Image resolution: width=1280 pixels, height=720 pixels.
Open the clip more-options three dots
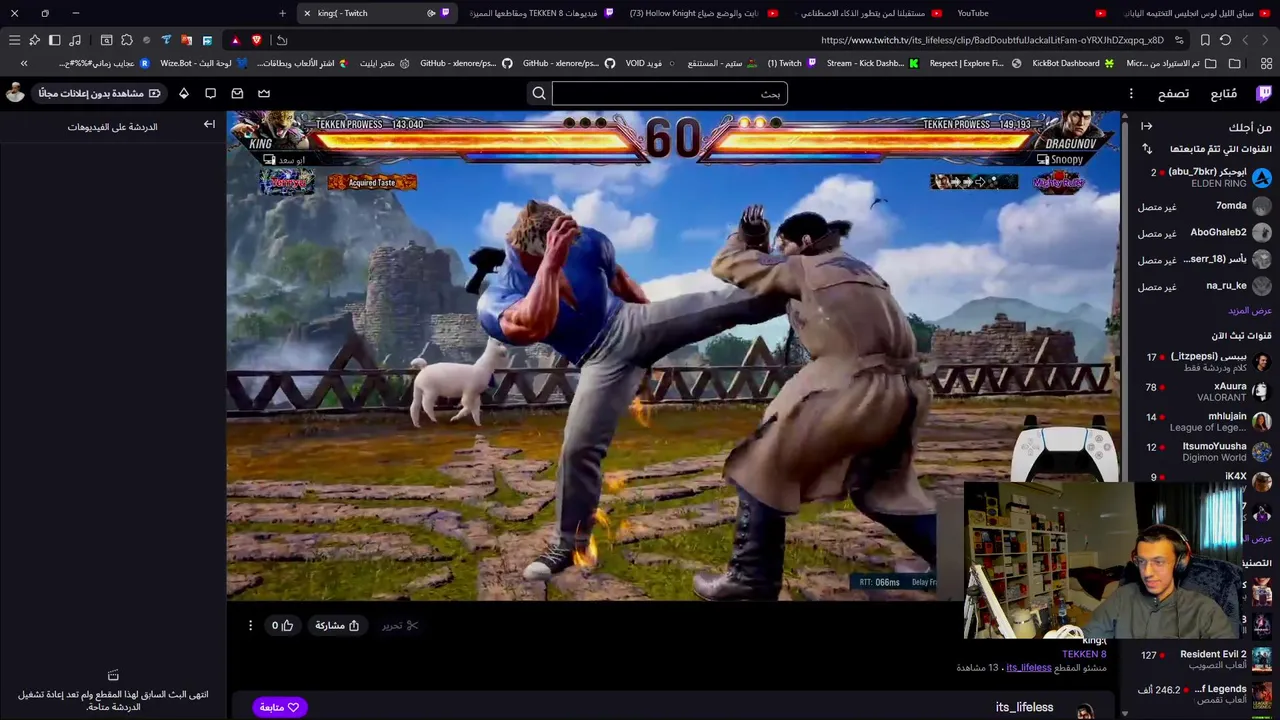[250, 626]
